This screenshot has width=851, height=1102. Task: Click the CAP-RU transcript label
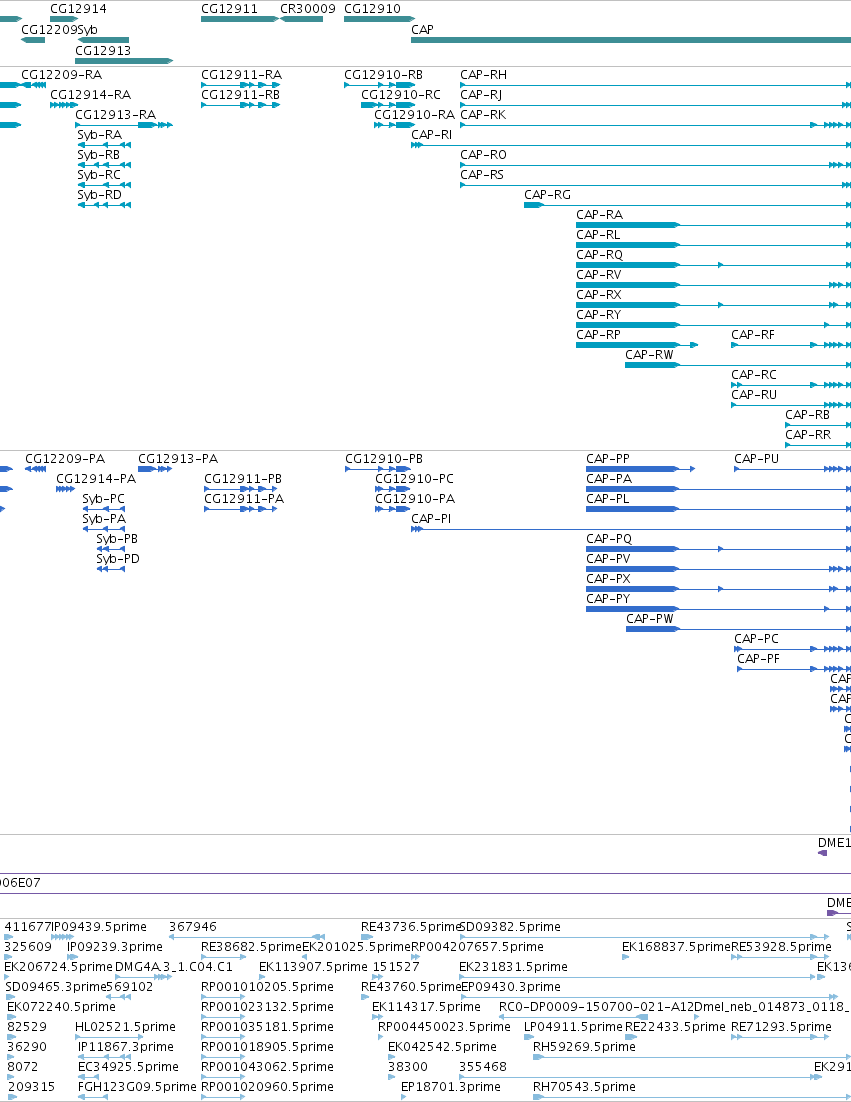pos(754,394)
